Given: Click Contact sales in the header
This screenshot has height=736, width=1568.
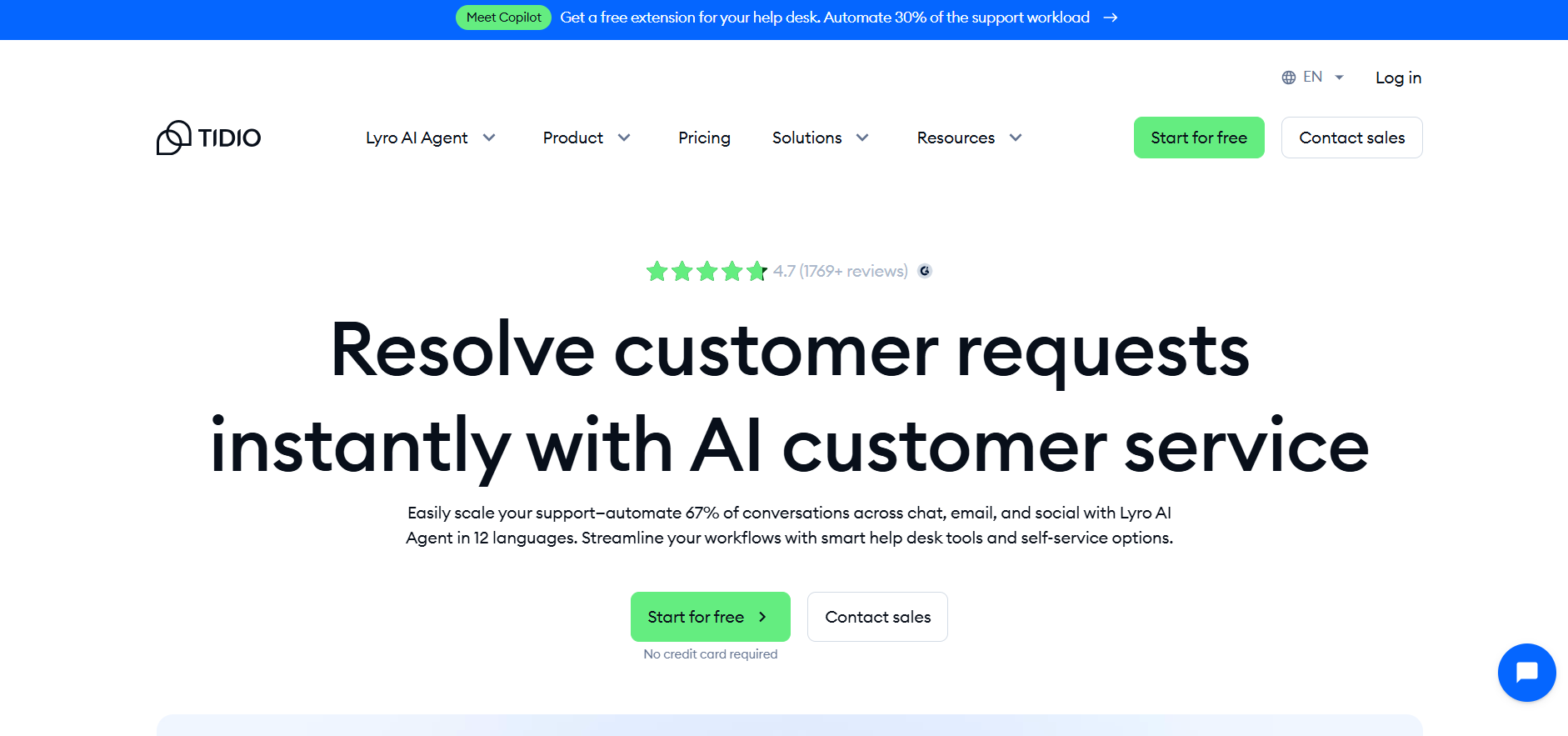Looking at the screenshot, I should pyautogui.click(x=1351, y=138).
